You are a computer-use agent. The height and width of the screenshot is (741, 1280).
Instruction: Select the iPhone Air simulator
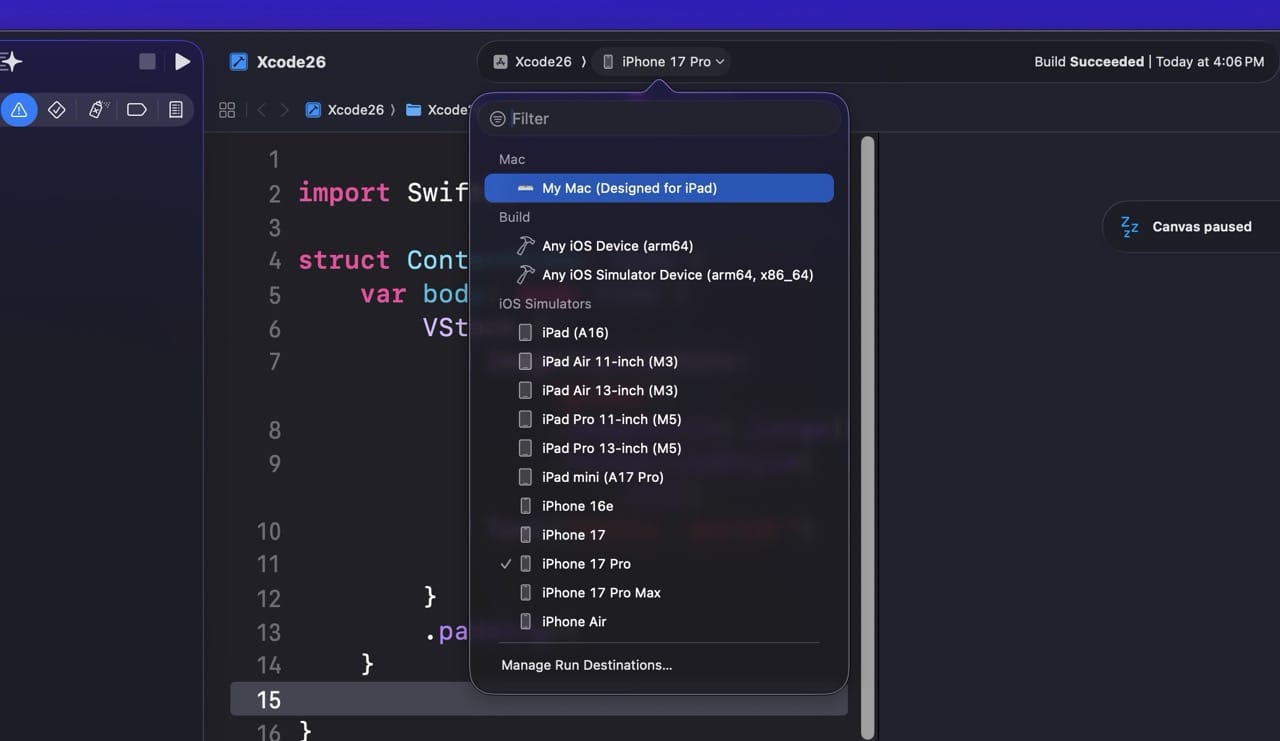click(659, 622)
